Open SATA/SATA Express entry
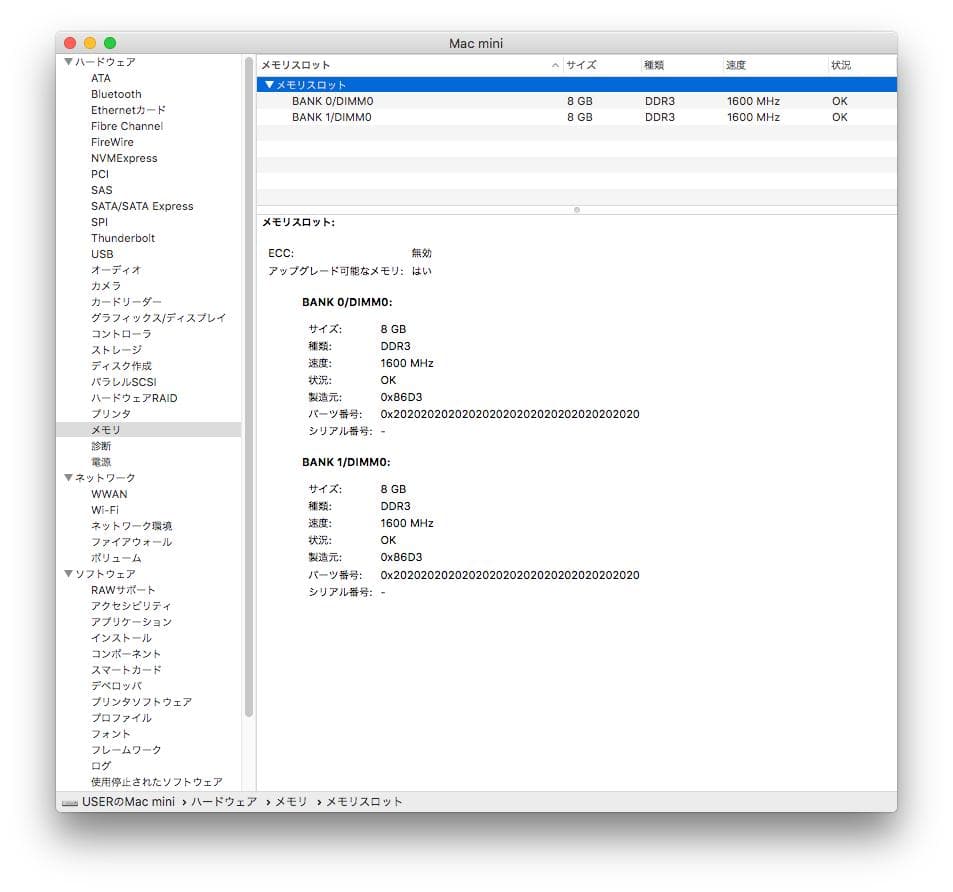Screen dimensions: 953x892 click(142, 206)
